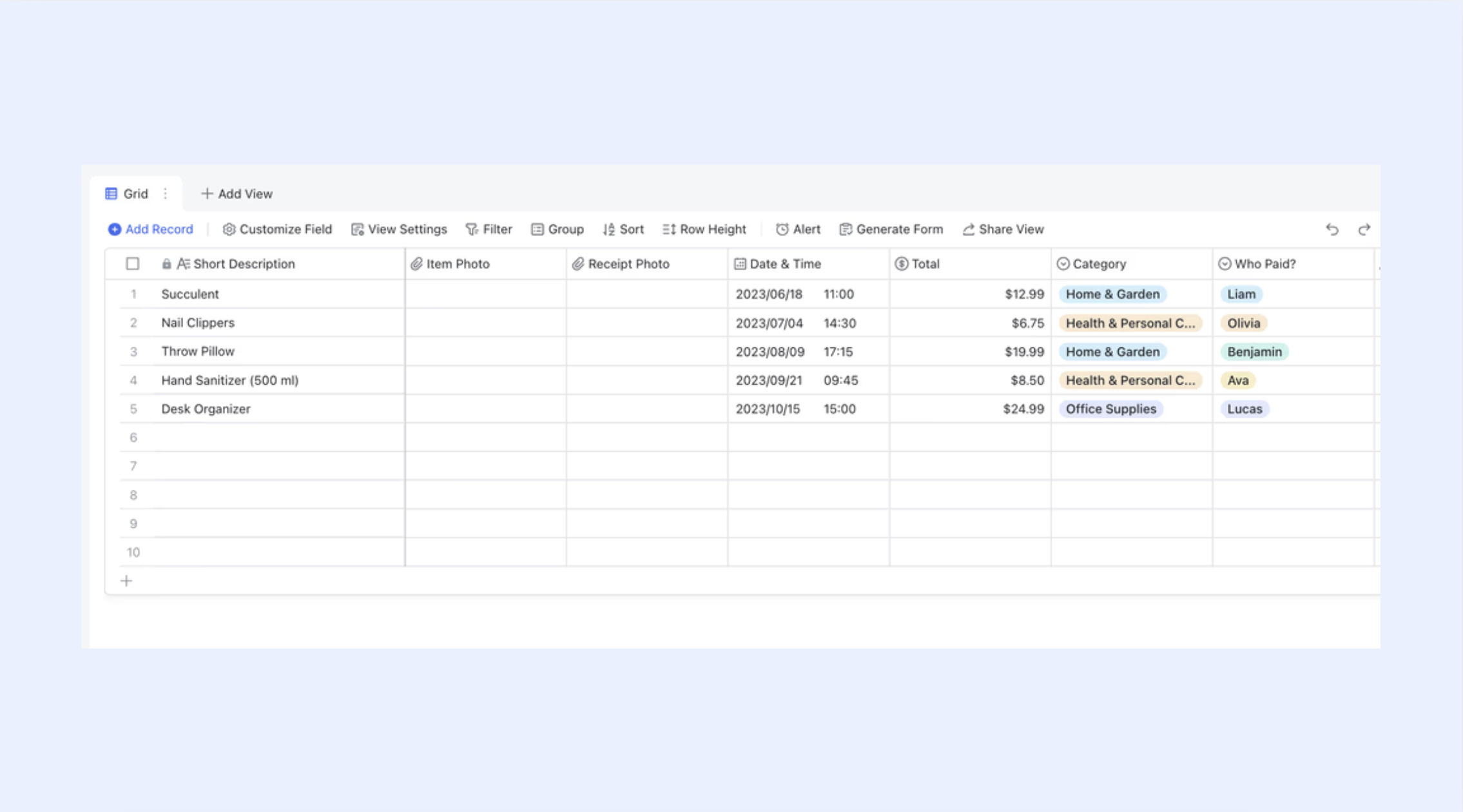This screenshot has height=812, width=1463.
Task: Click Succulent row's Home & Garden tag
Action: [x=1112, y=294]
